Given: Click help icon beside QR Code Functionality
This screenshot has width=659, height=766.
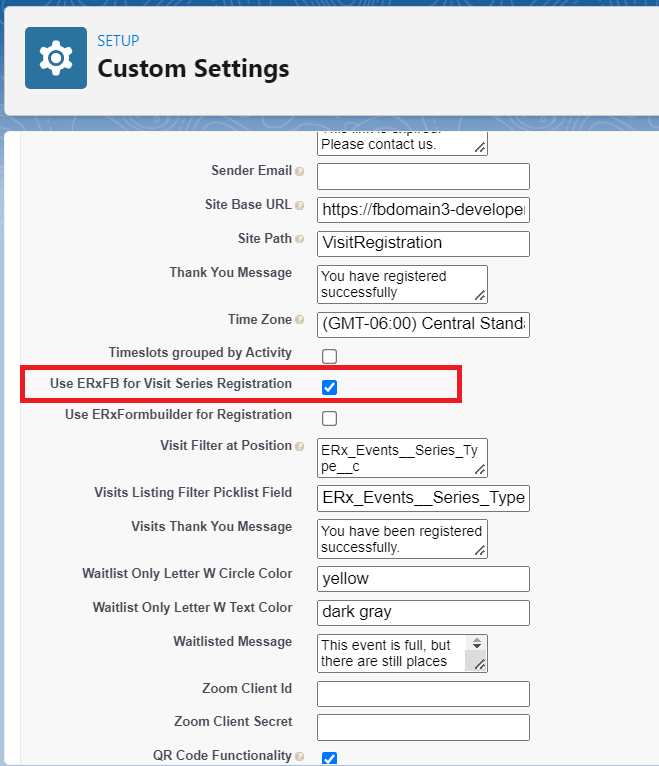Looking at the screenshot, I should 300,757.
